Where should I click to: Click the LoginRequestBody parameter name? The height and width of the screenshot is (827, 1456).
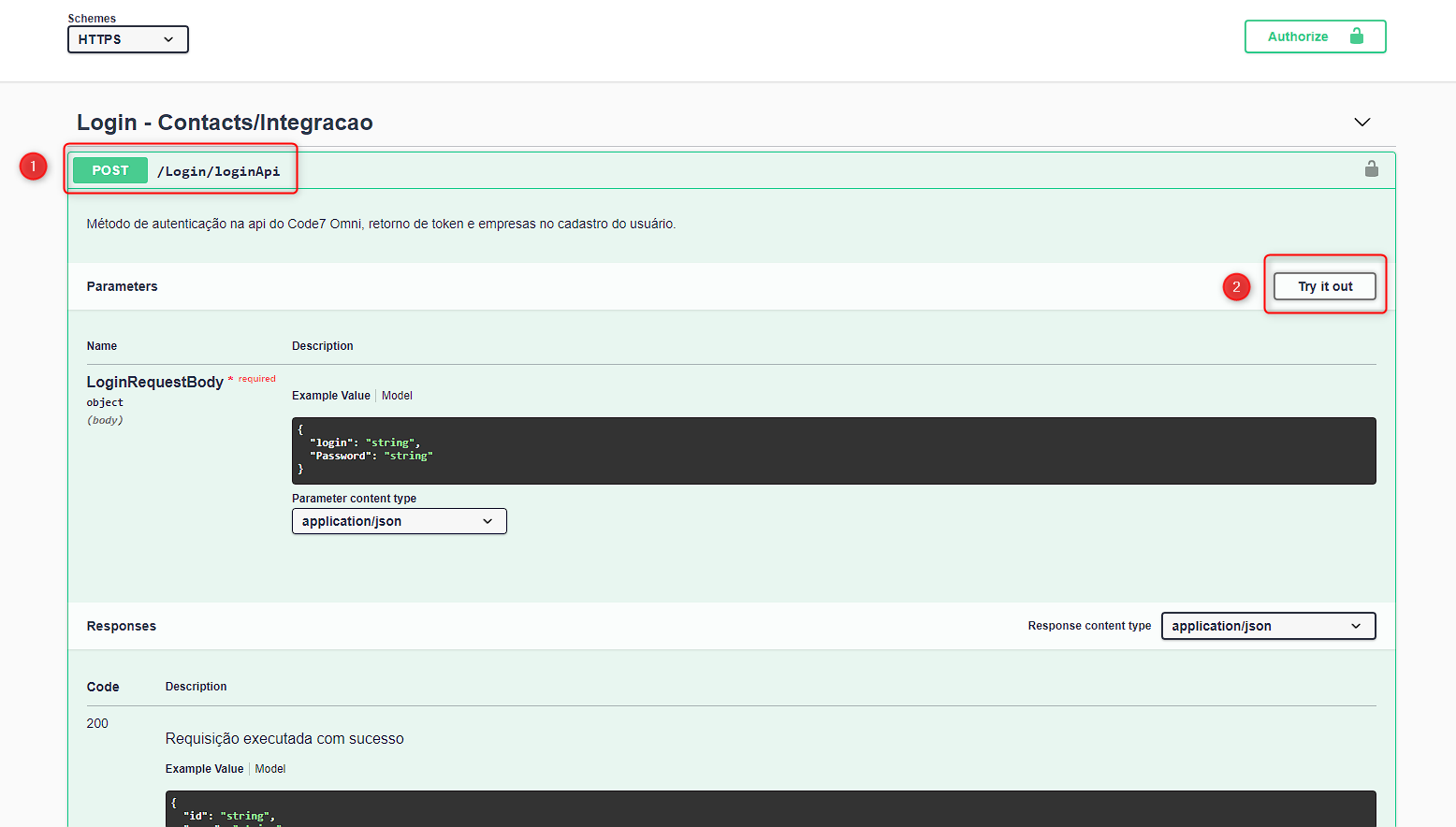155,382
